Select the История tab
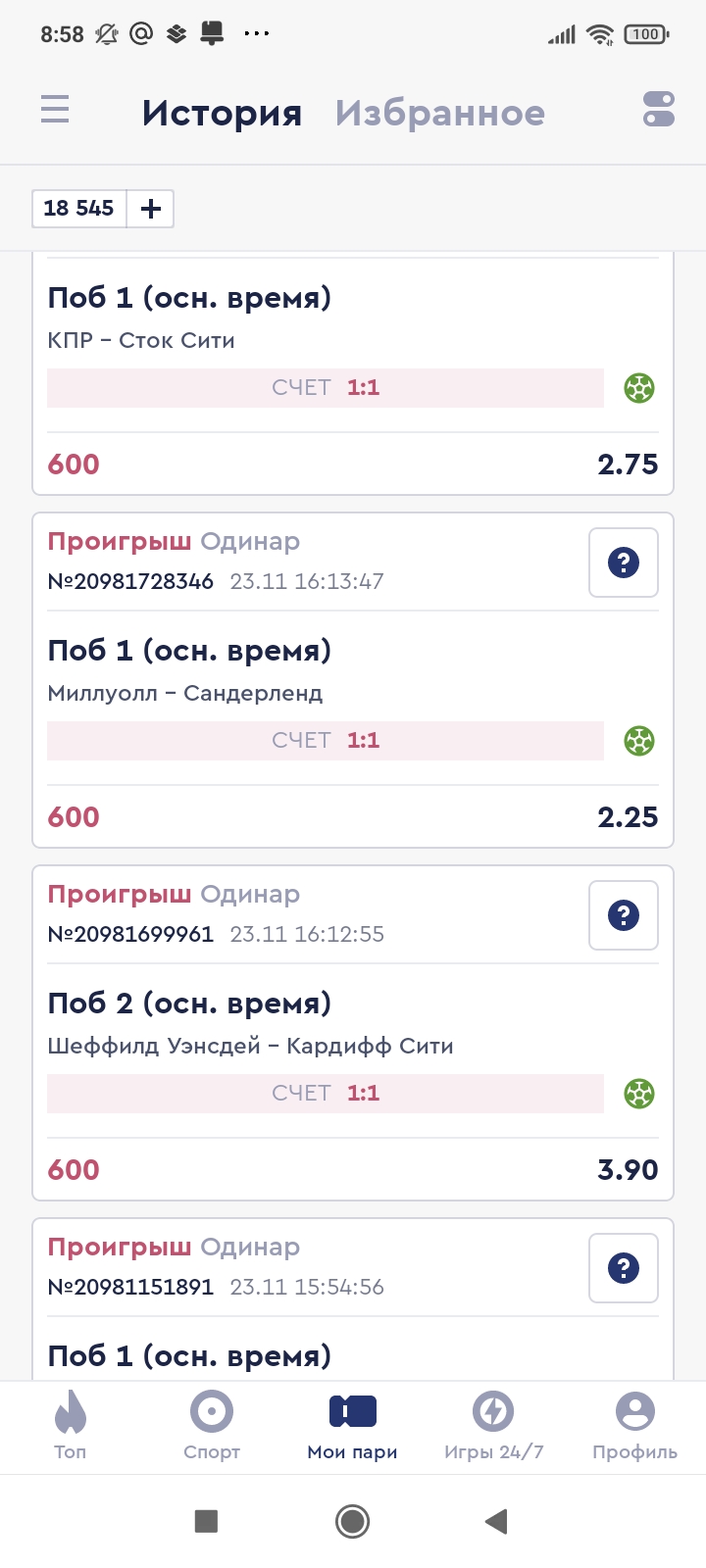706x1568 pixels. 222,113
